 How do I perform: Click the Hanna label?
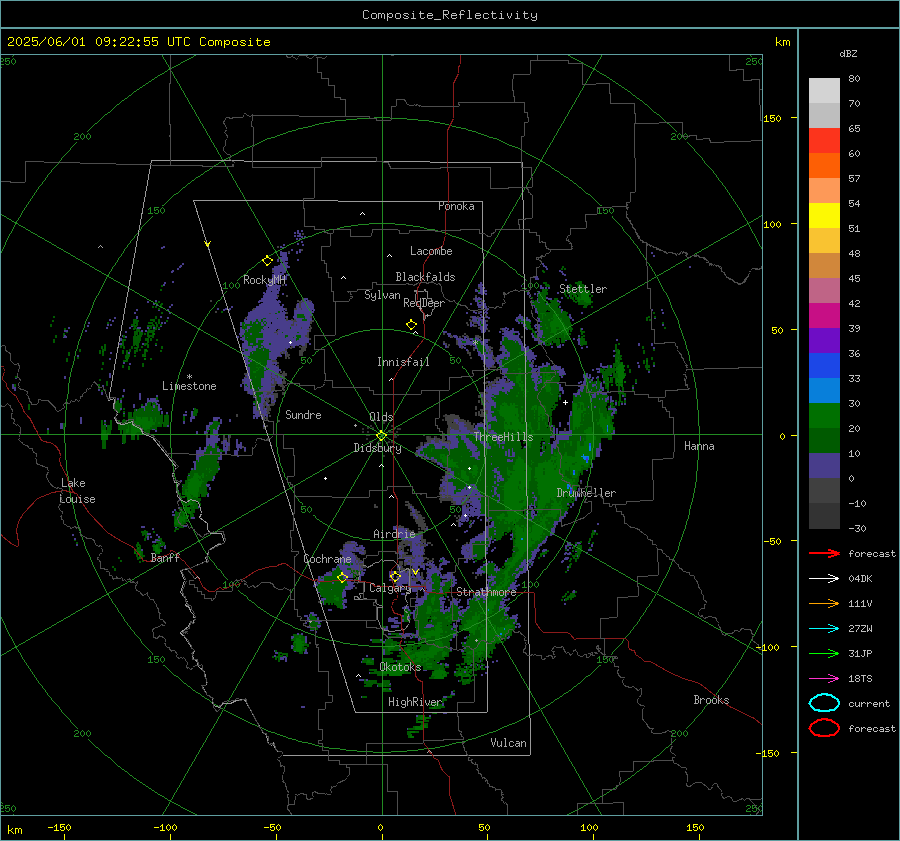(x=699, y=446)
